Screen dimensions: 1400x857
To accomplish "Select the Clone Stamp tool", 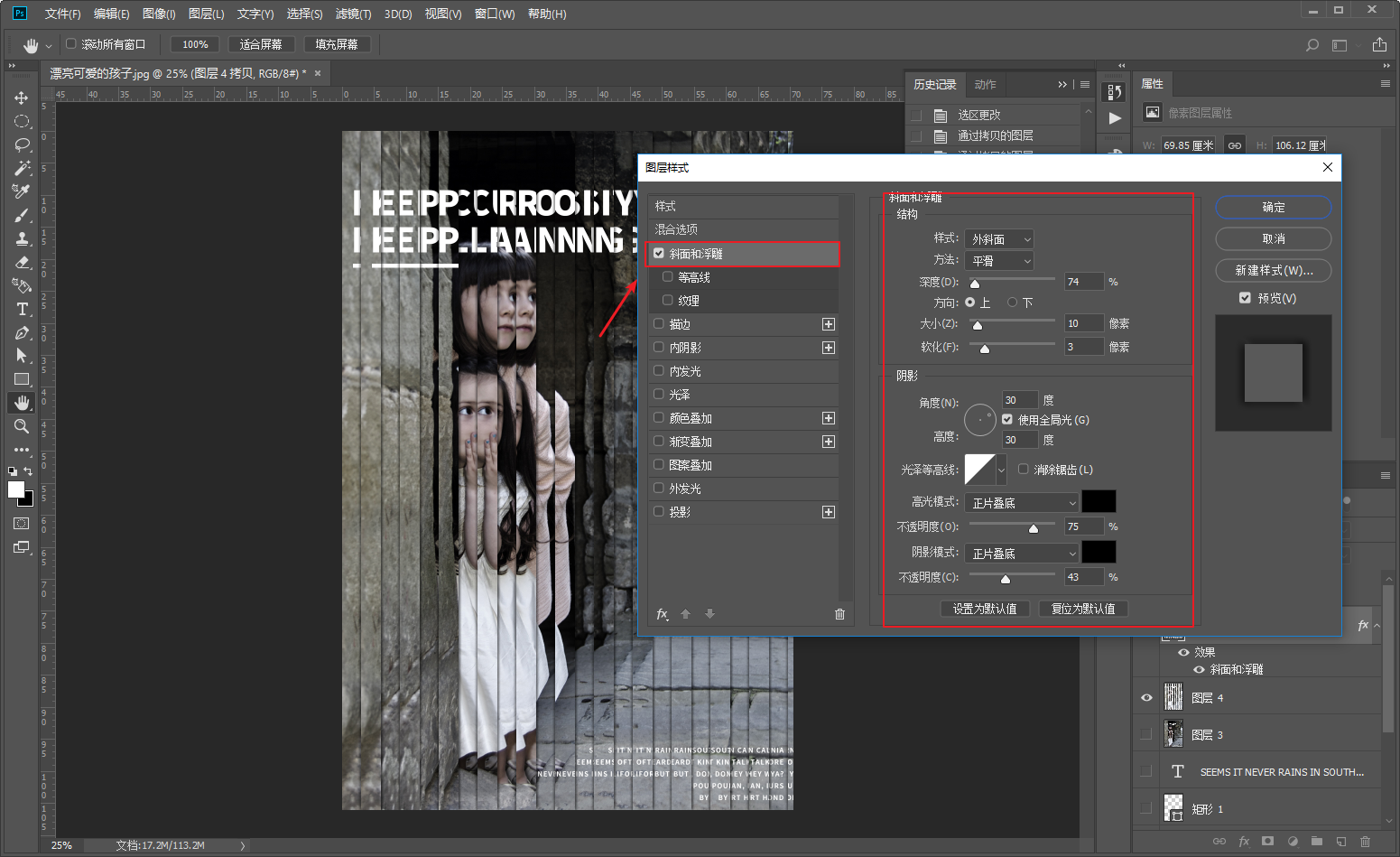I will coord(22,238).
